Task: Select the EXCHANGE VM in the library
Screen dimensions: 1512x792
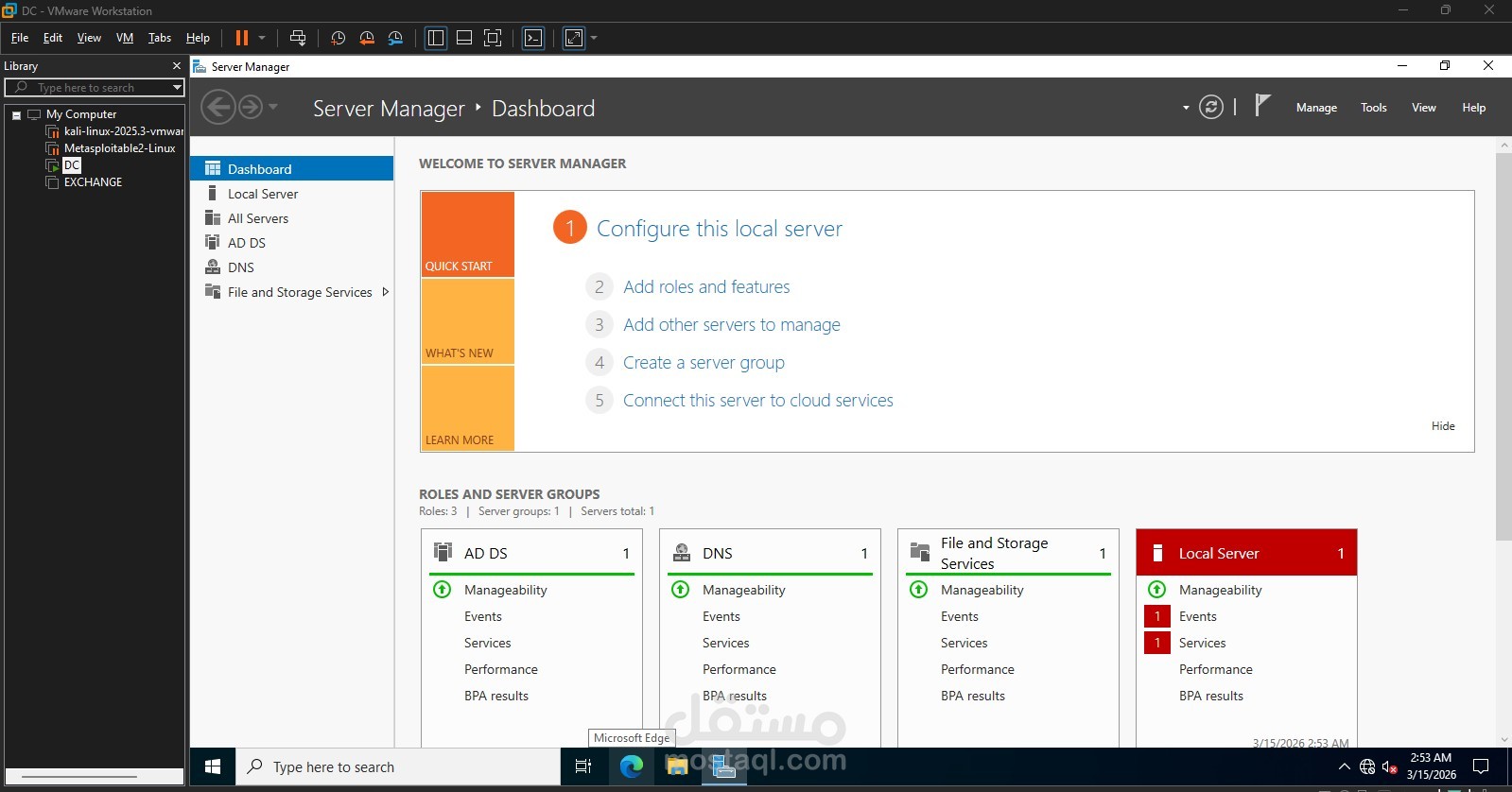Action: click(93, 182)
